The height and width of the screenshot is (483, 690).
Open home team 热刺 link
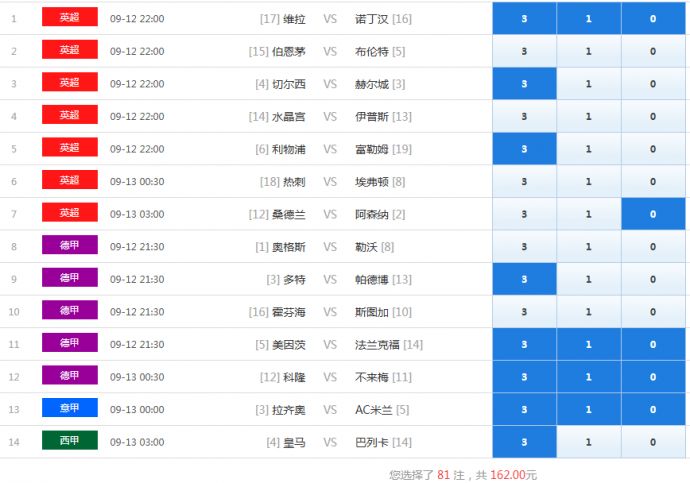[x=294, y=182]
